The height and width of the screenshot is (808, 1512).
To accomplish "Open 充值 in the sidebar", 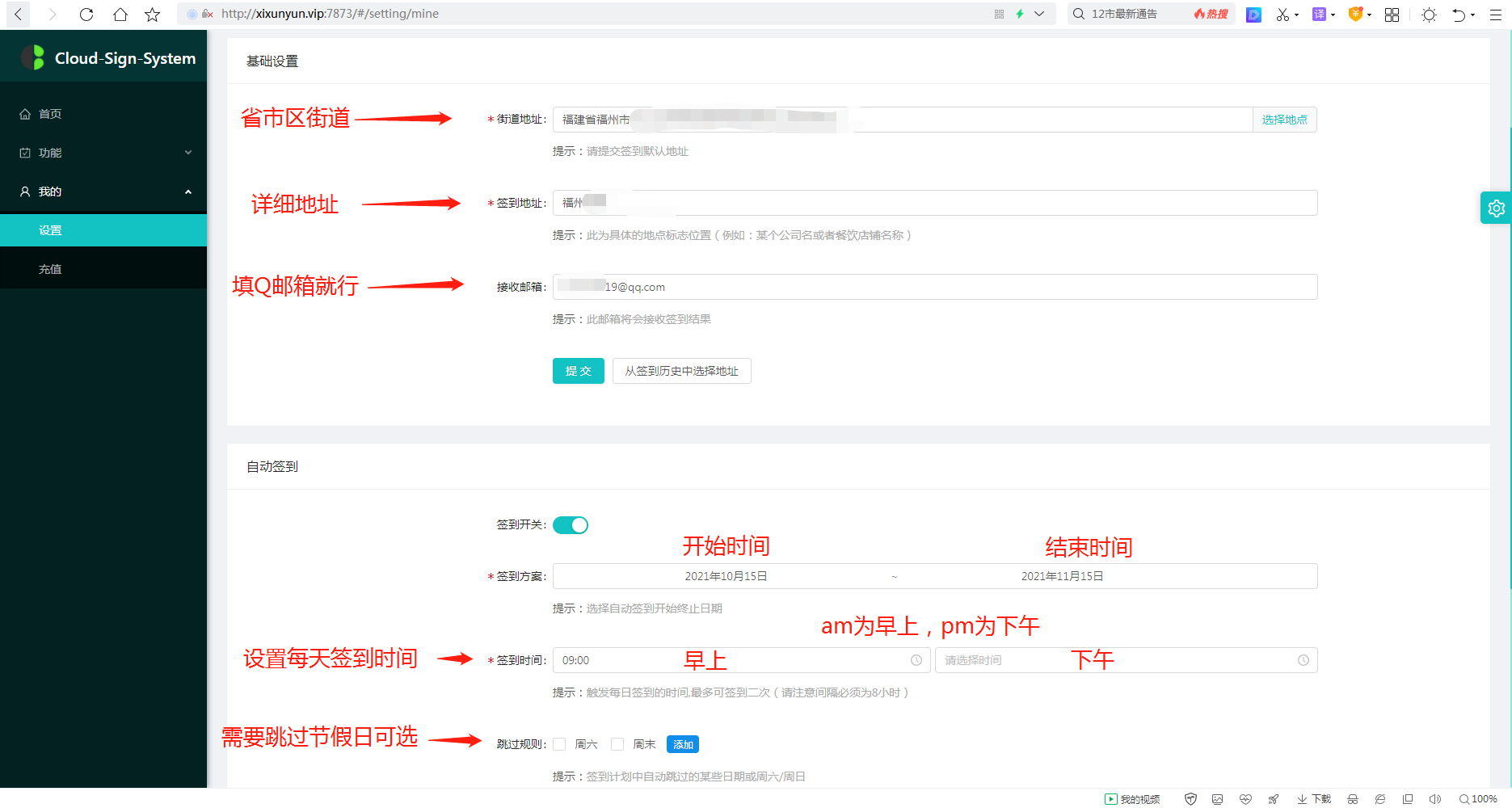I will 103,269.
